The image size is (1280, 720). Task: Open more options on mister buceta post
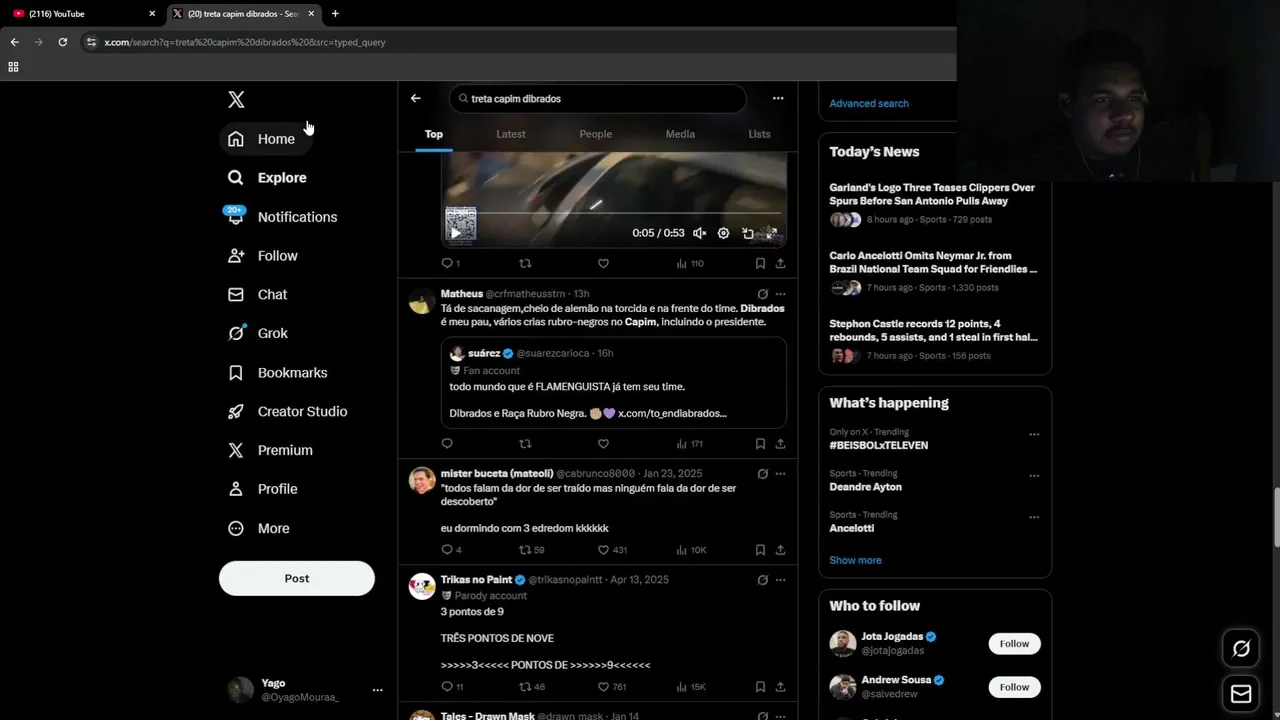(781, 473)
